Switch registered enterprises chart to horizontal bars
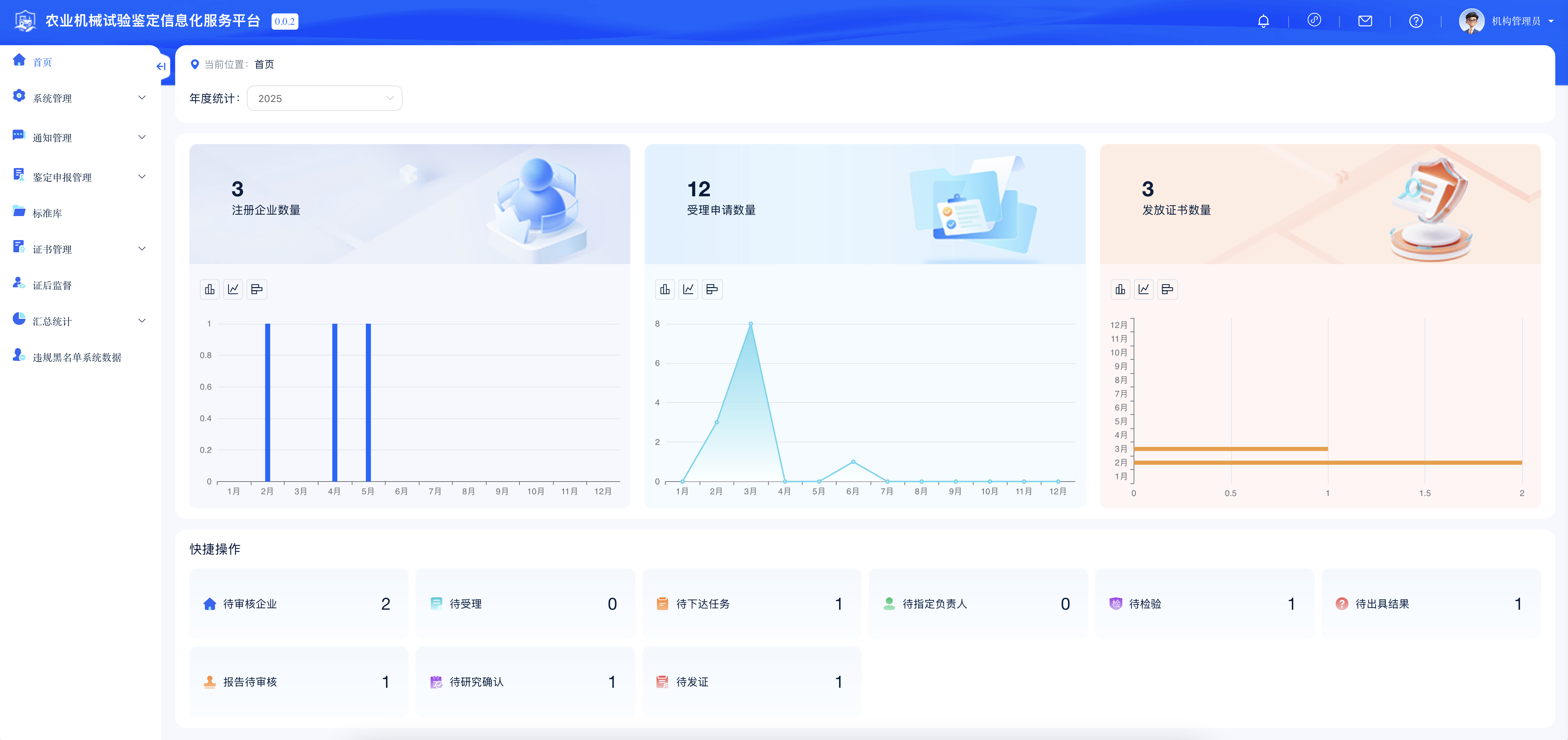The width and height of the screenshot is (1568, 740). [x=257, y=289]
